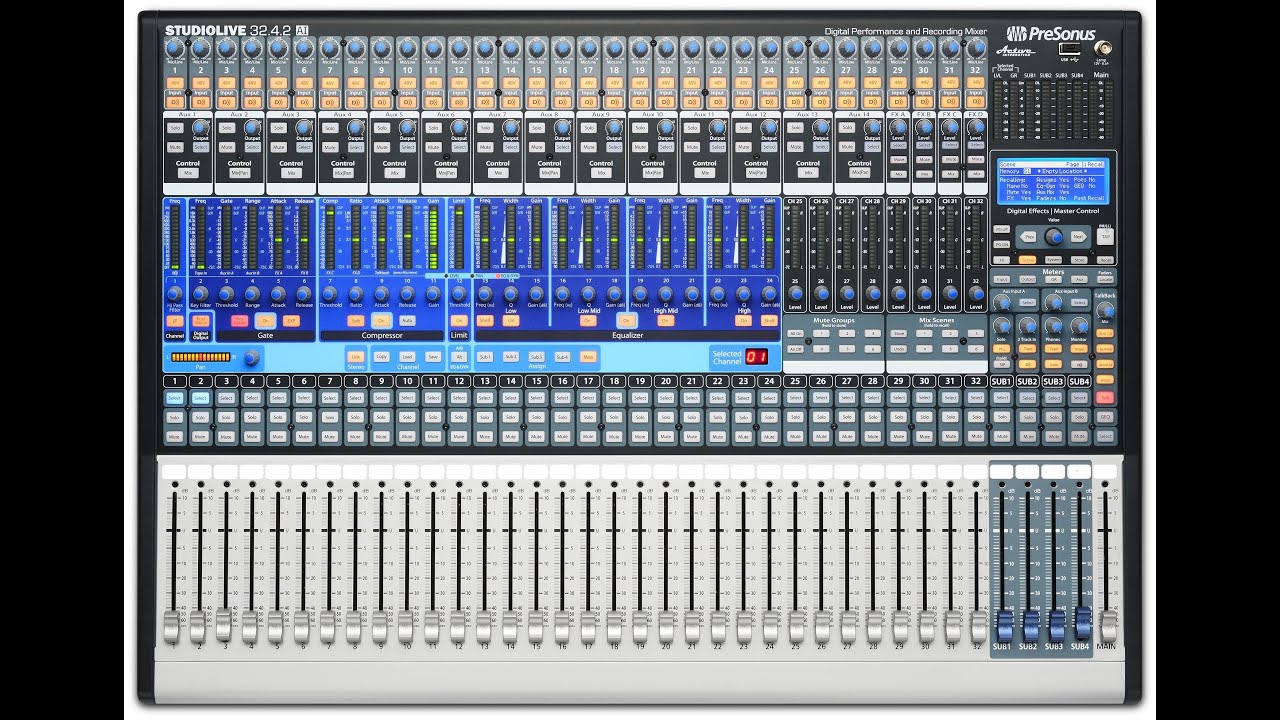Click the Value encoder in Master Control

click(x=1054, y=237)
